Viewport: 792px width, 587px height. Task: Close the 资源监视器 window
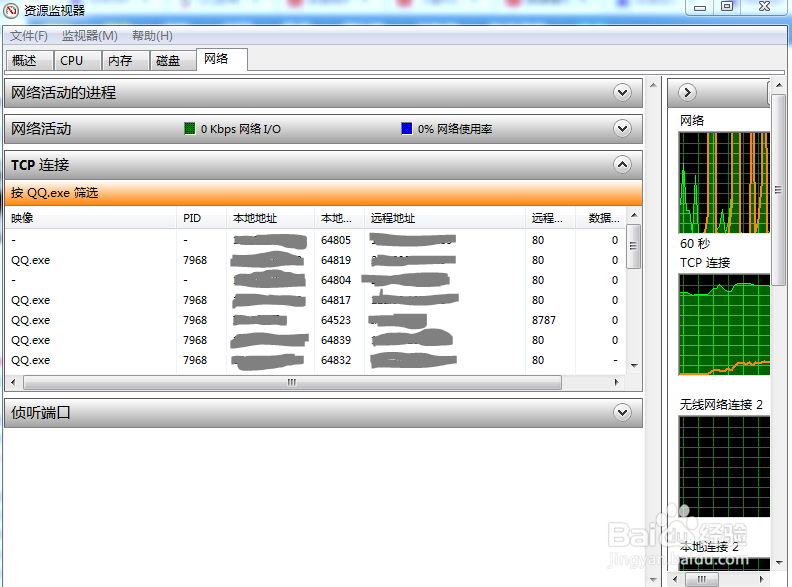click(x=764, y=7)
